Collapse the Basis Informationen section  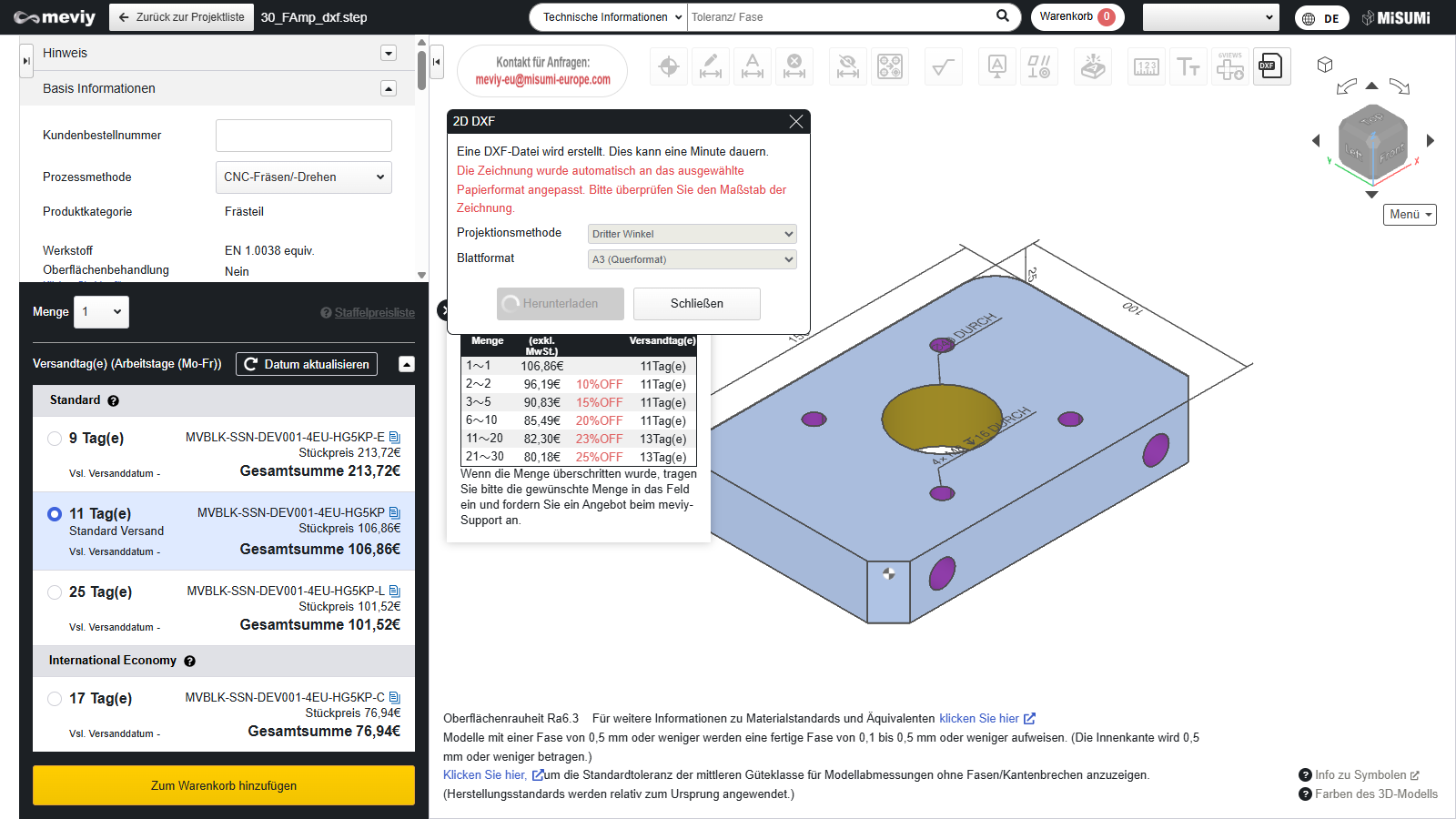(389, 88)
